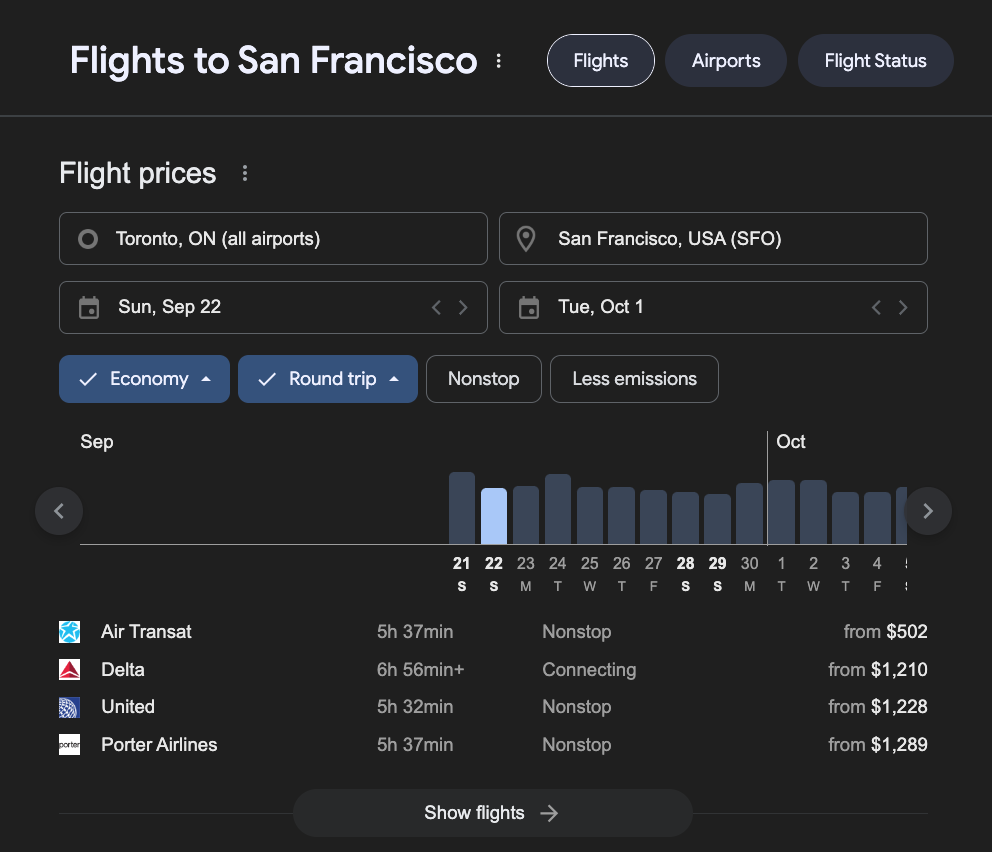Open the Tue, Oct 1 return date picker
Viewport: 992px width, 852px height.
click(713, 307)
